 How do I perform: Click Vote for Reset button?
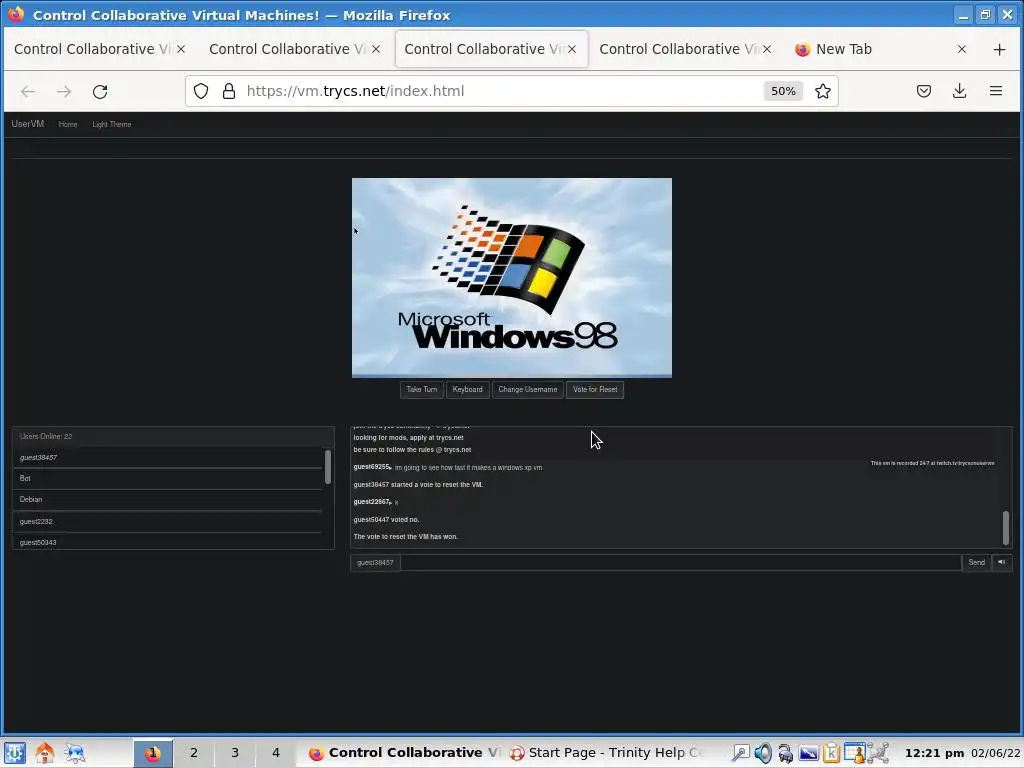point(595,389)
